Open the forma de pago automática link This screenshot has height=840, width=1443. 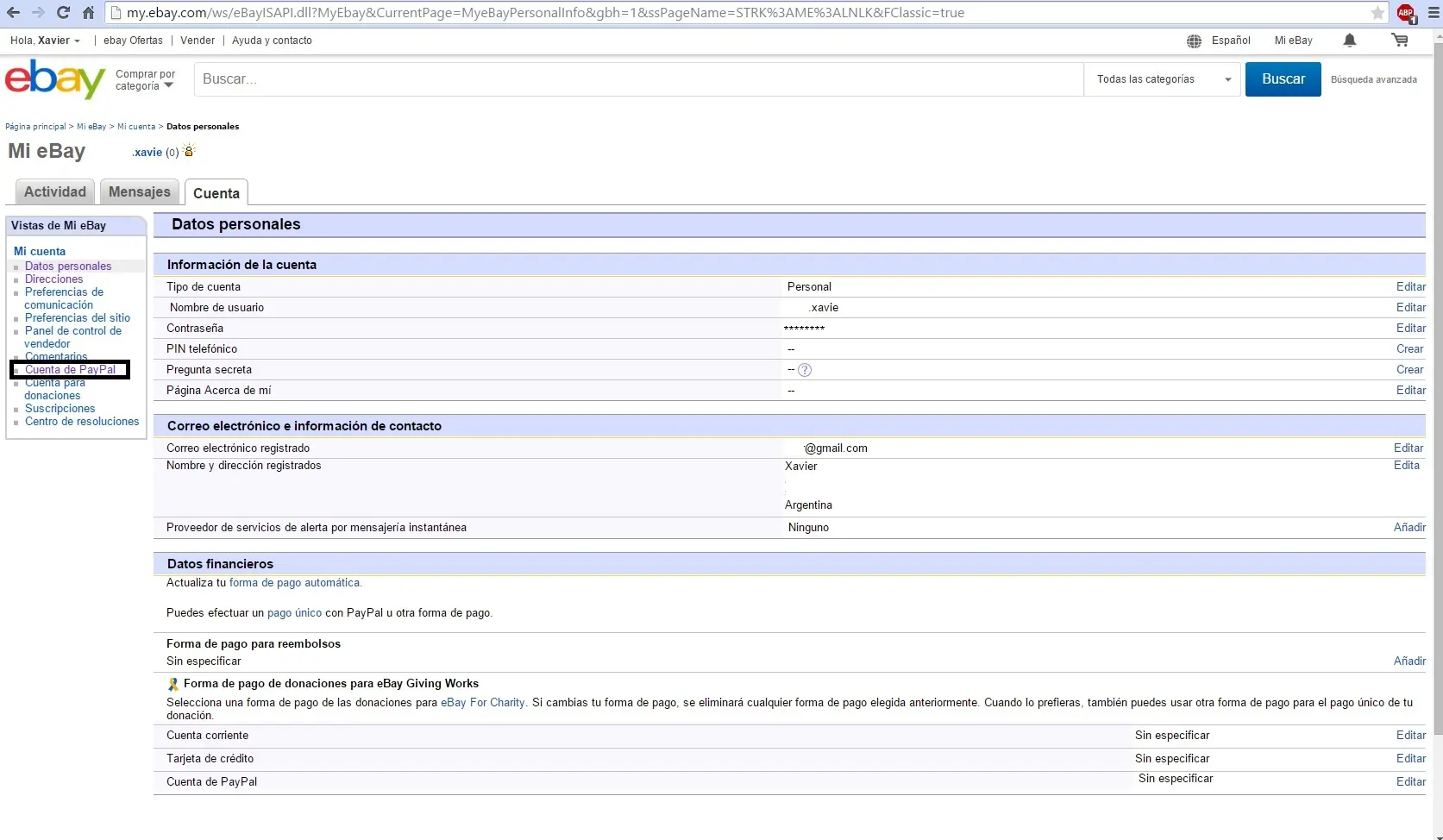(x=294, y=583)
